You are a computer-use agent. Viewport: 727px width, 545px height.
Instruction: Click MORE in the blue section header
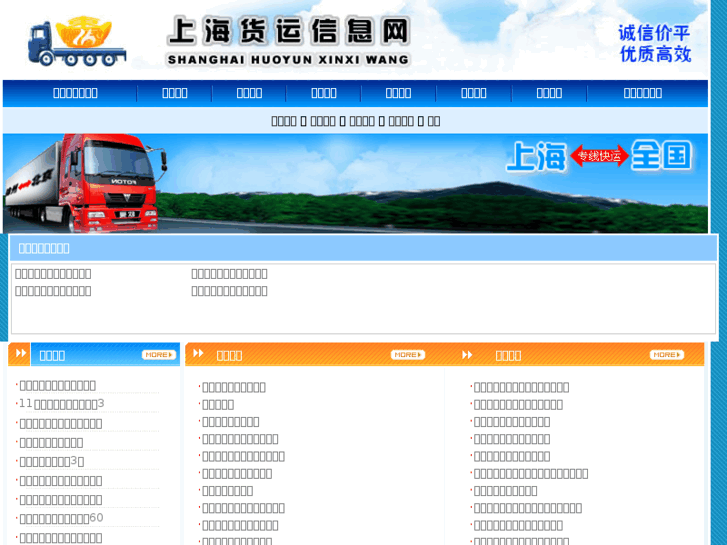tap(159, 355)
